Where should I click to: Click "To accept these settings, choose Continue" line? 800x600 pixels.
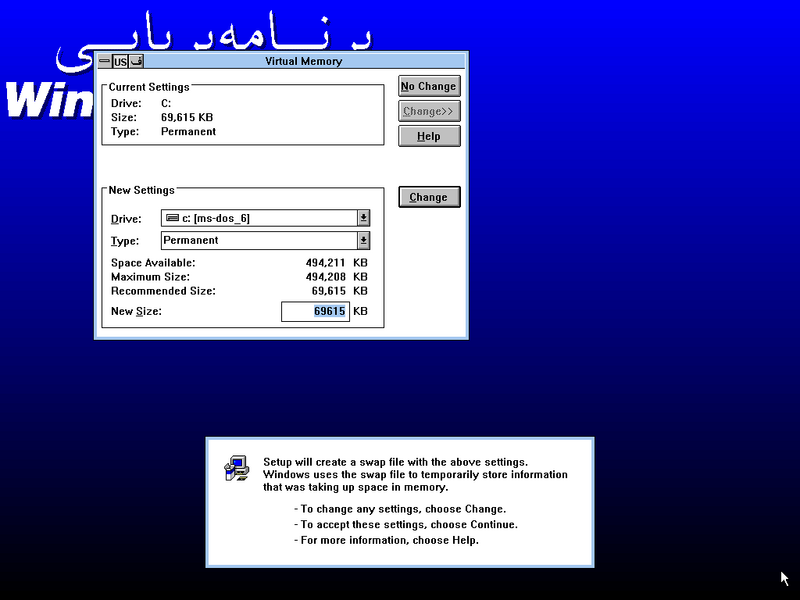[406, 524]
